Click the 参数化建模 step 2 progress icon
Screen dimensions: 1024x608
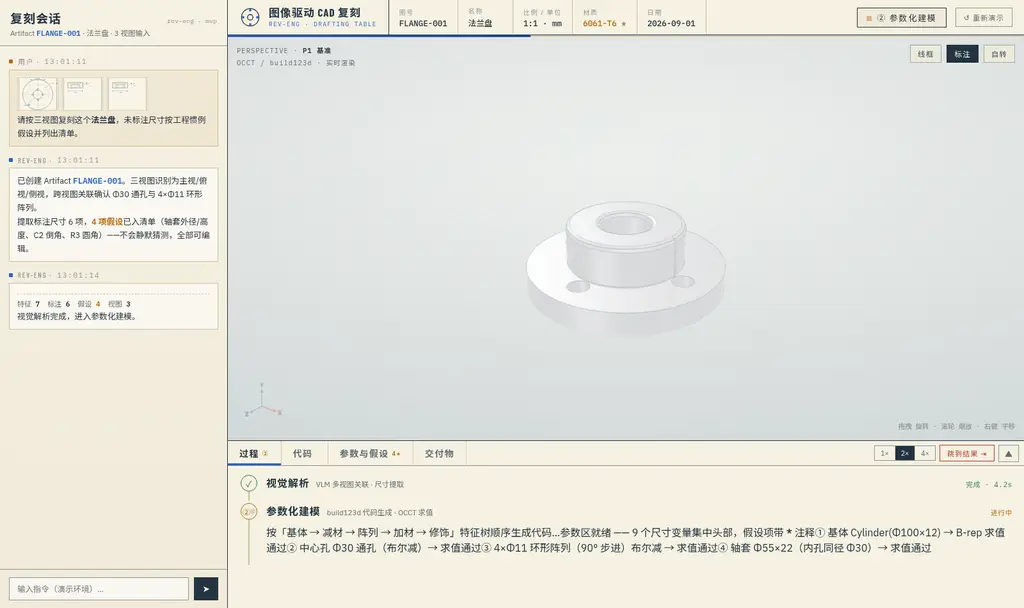248,512
